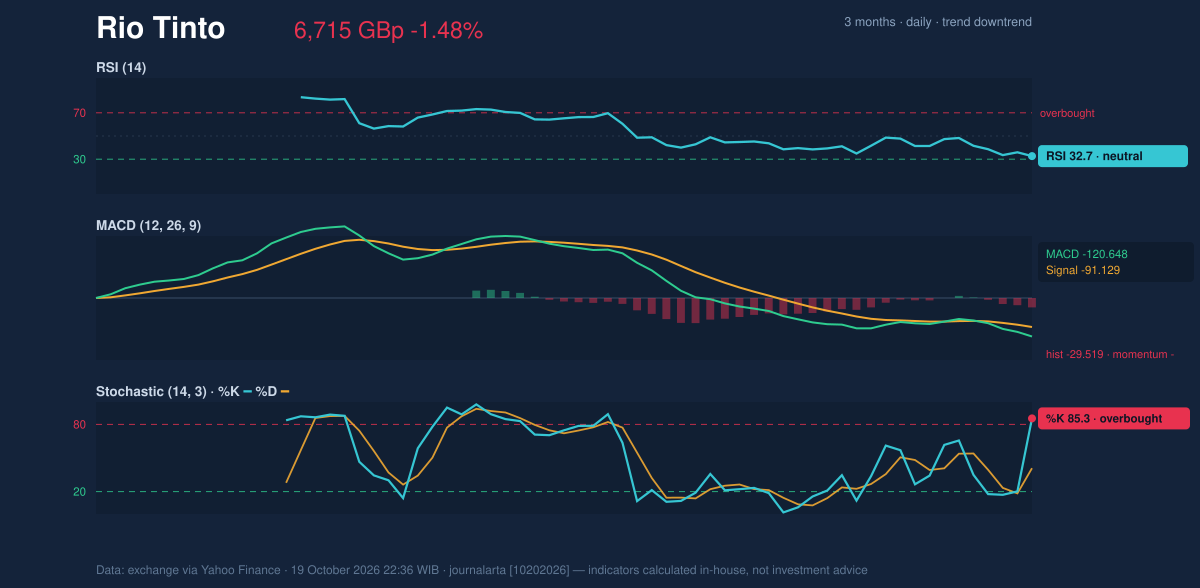Image resolution: width=1200 pixels, height=588 pixels.
Task: Click the %D legend orange line swatch
Action: click(285, 391)
